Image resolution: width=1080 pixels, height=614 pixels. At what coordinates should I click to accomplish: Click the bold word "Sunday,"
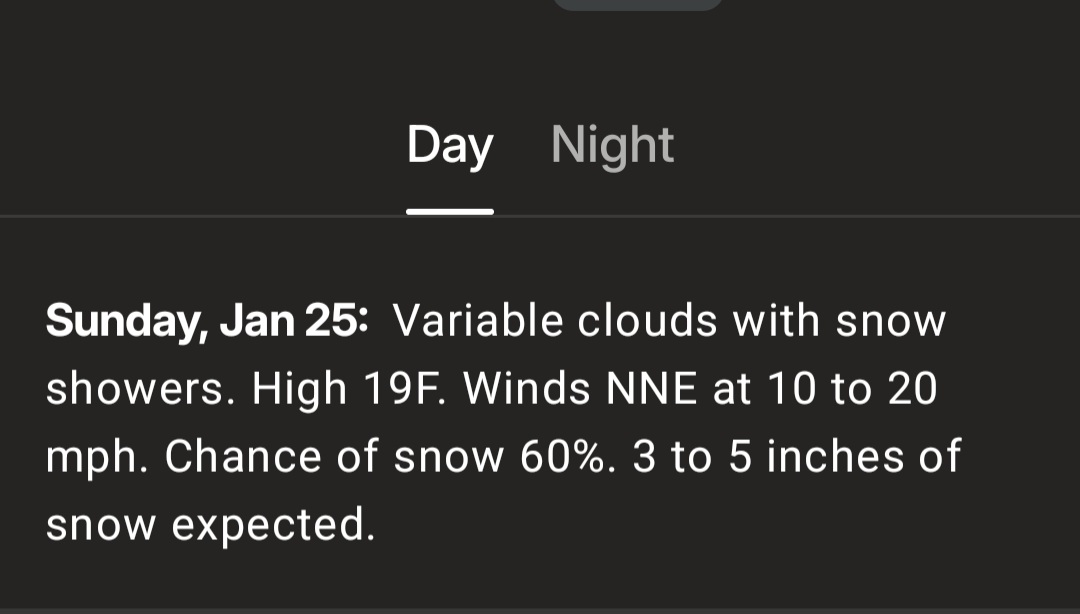pyautogui.click(x=126, y=322)
